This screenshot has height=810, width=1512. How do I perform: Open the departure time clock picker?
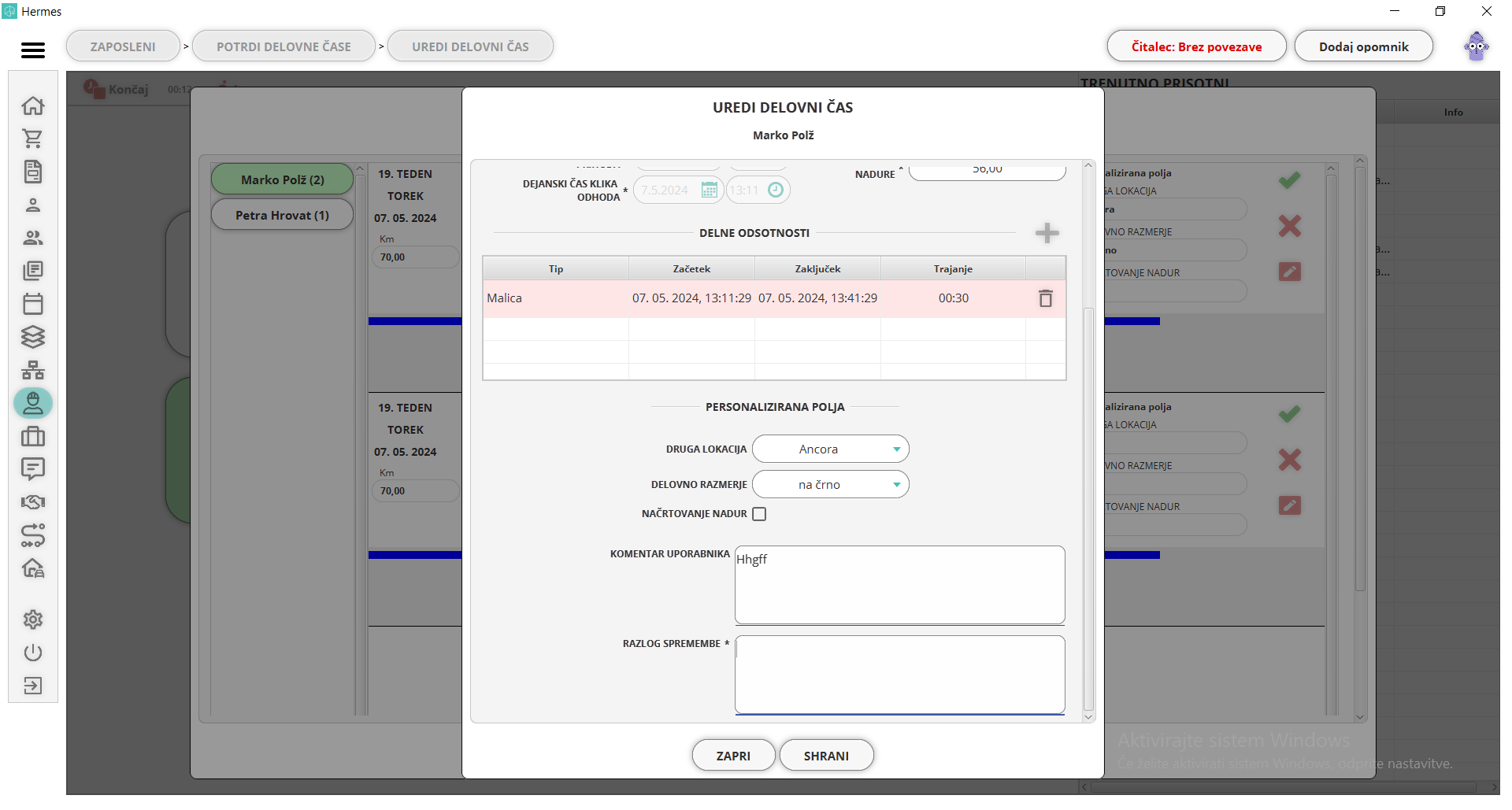[x=776, y=190]
